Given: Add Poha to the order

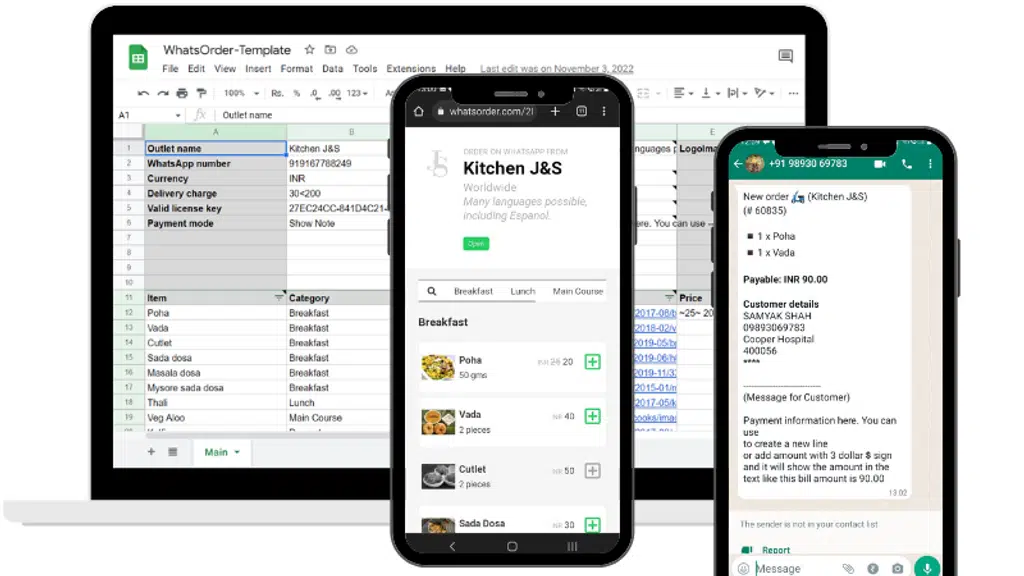Looking at the screenshot, I should [x=592, y=362].
